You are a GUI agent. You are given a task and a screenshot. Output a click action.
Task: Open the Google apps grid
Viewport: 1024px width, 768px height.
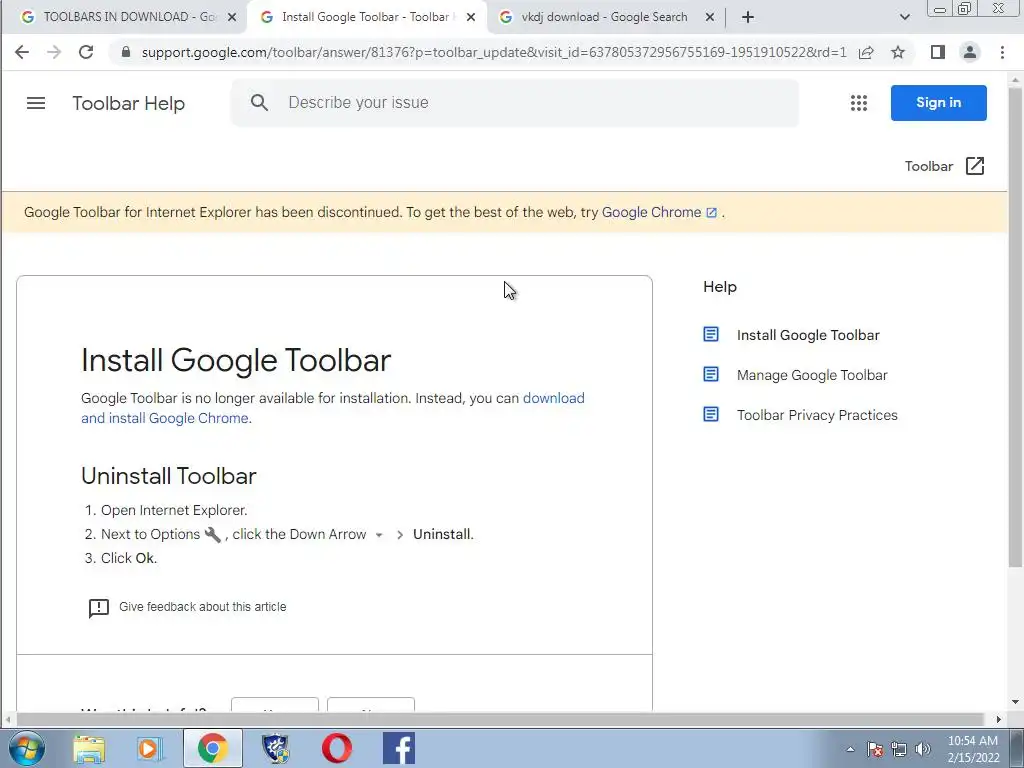(x=859, y=103)
